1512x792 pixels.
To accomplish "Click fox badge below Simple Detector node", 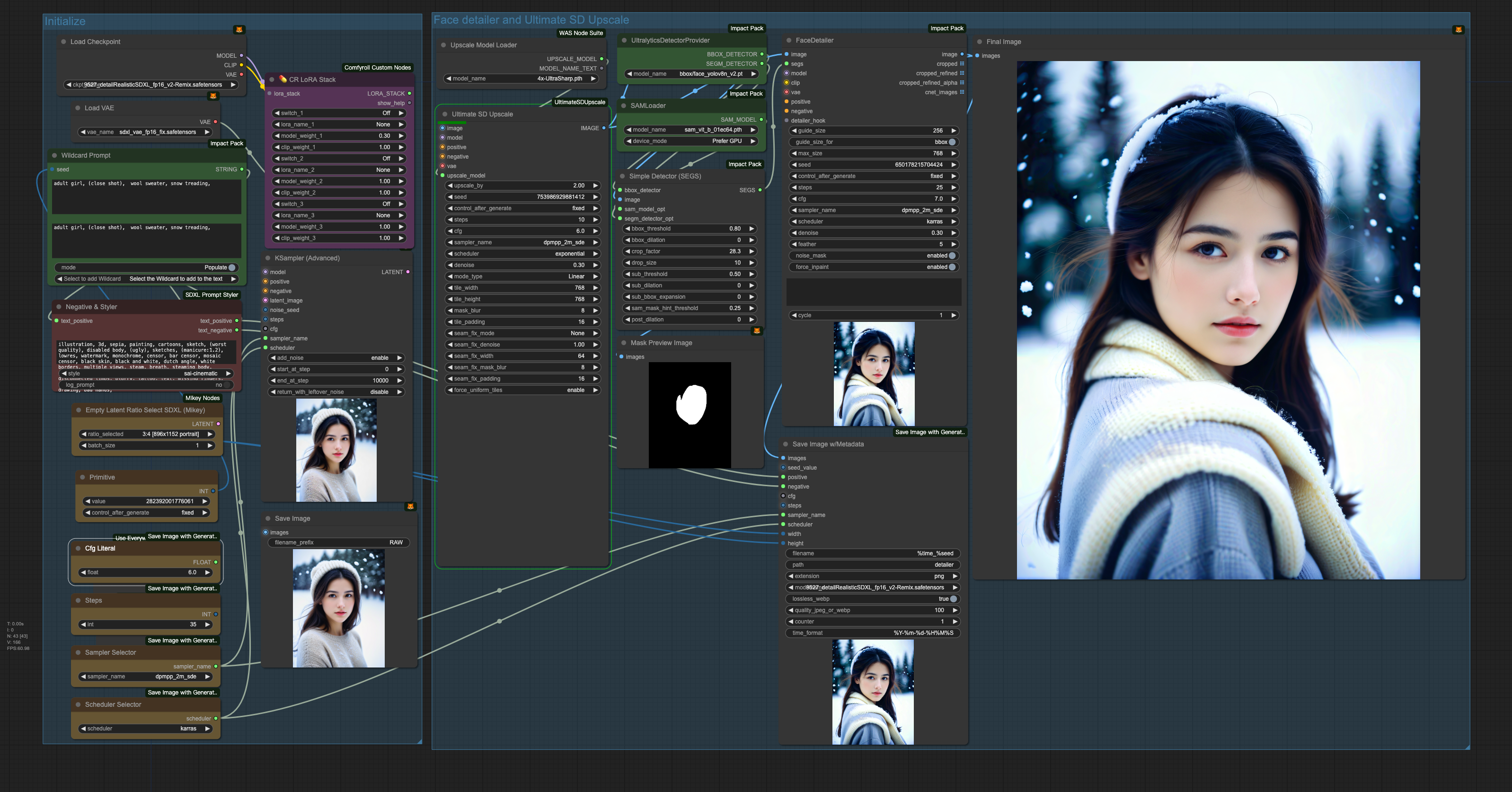I will 757,331.
